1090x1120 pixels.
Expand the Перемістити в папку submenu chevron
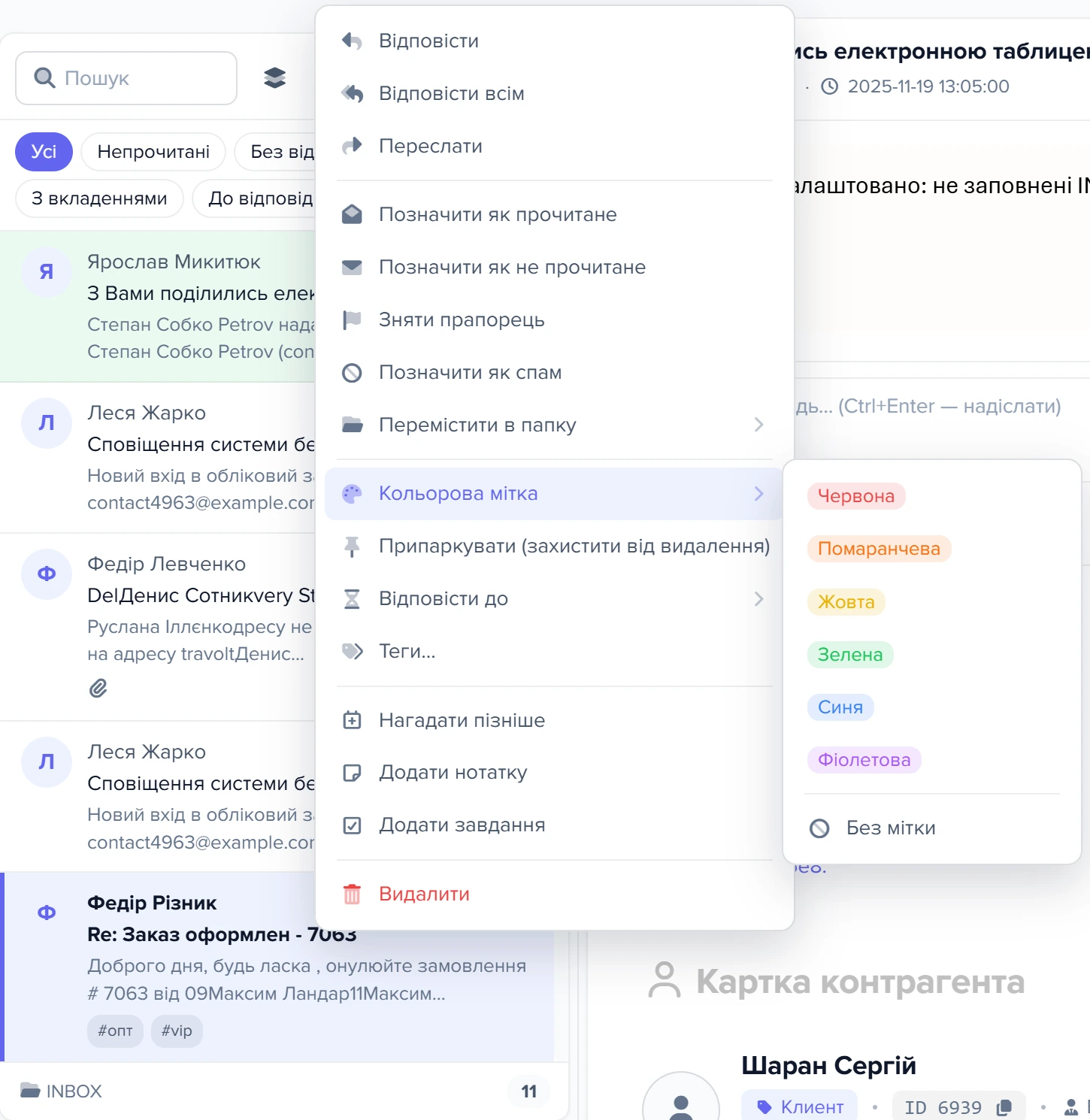tap(759, 425)
